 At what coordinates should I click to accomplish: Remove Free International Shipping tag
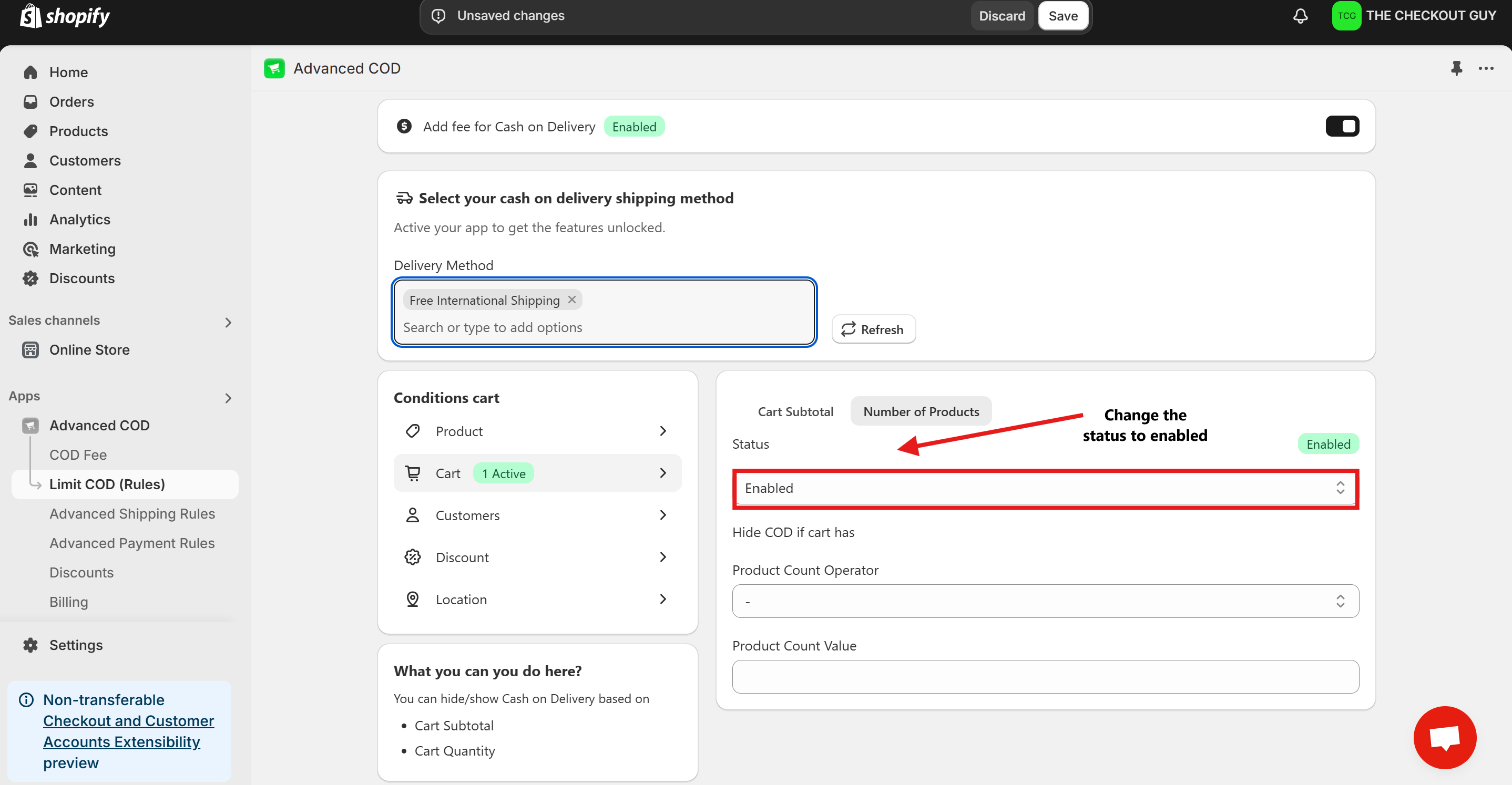(571, 300)
